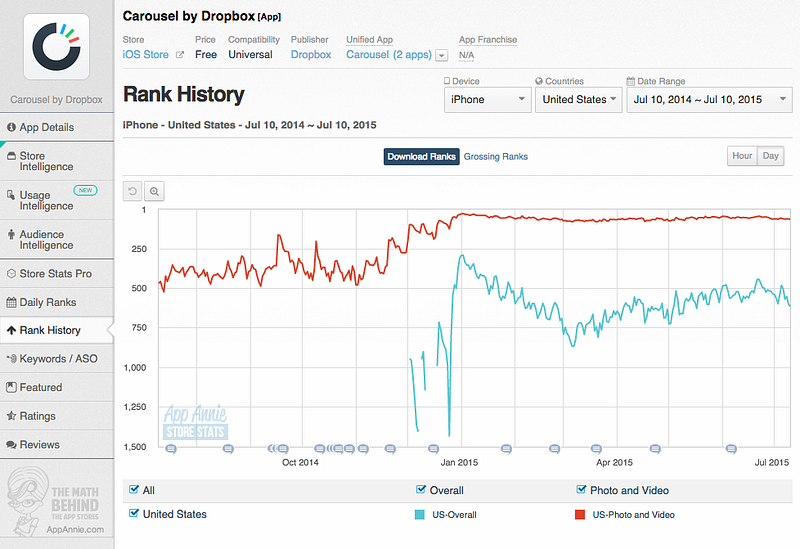Uncheck the All checkbox
Image resolution: width=800 pixels, height=549 pixels.
coord(134,489)
